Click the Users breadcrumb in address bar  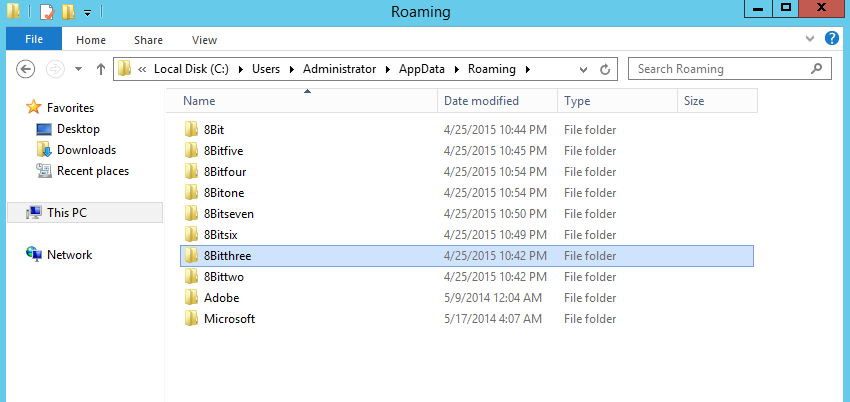tap(266, 69)
